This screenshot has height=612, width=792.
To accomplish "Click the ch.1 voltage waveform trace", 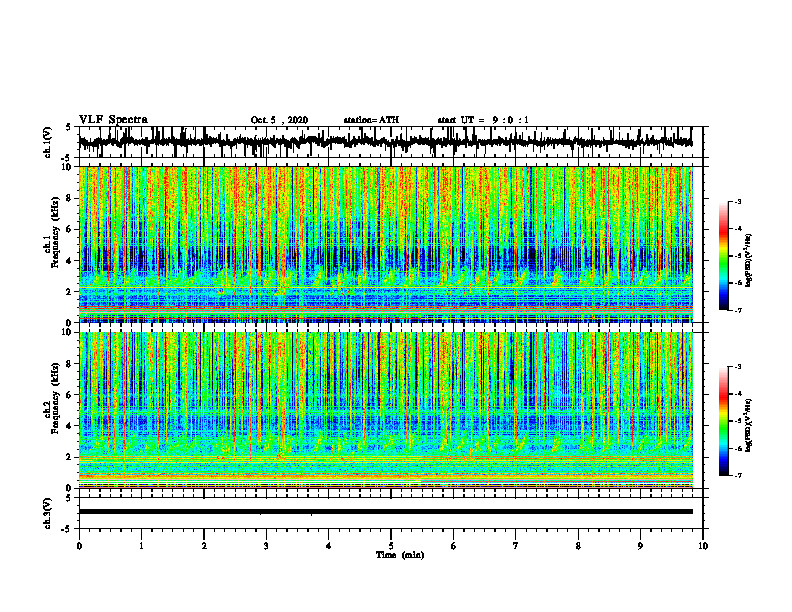I will (385, 142).
